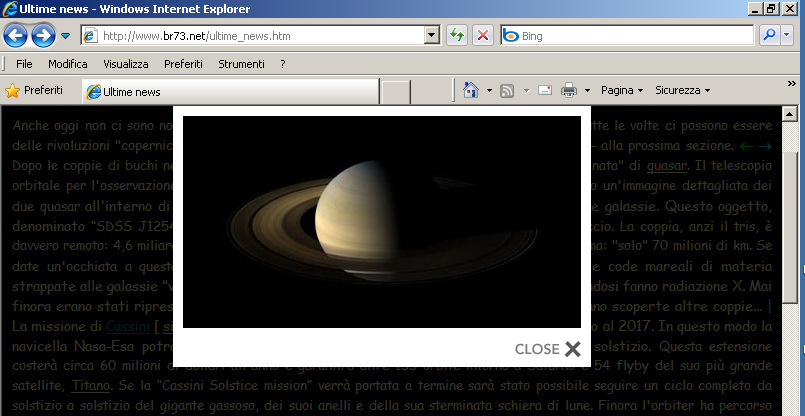Image resolution: width=805 pixels, height=416 pixels.
Task: Follow the quasar link in the text
Action: coord(666,166)
